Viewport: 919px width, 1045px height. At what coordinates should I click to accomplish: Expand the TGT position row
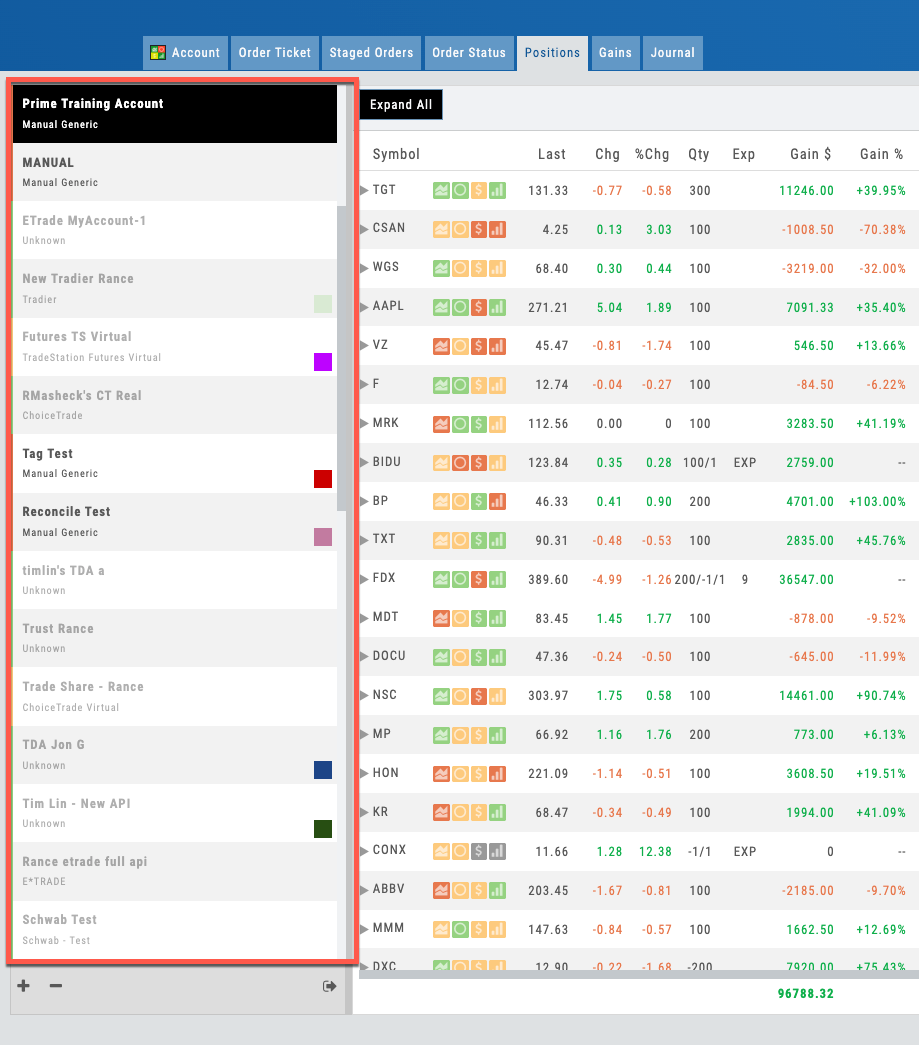(x=364, y=190)
